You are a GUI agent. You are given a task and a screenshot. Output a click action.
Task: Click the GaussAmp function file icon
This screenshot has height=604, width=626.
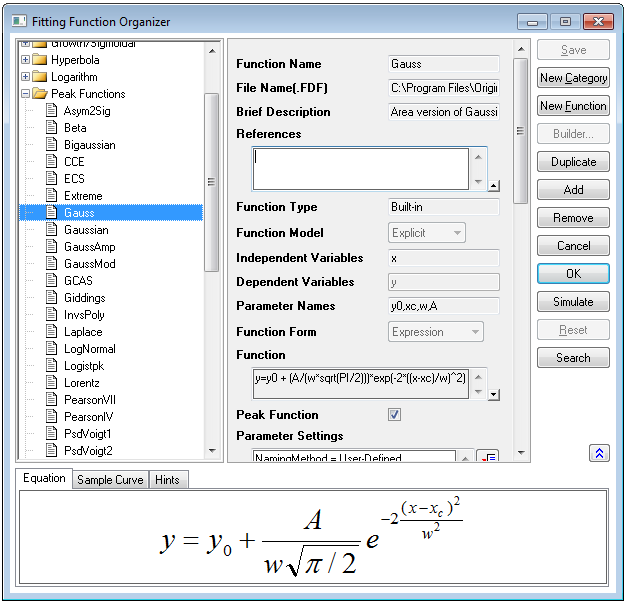(51, 246)
